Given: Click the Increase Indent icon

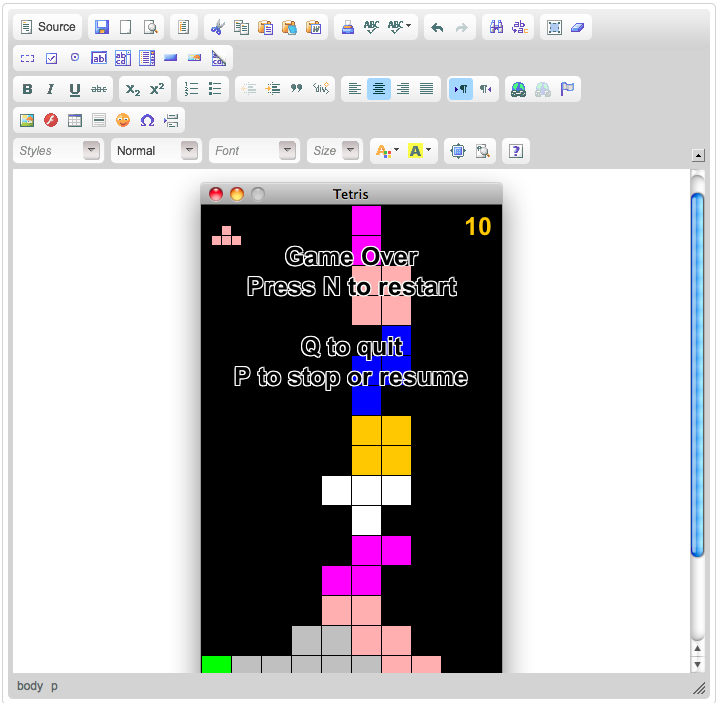Looking at the screenshot, I should click(x=273, y=89).
